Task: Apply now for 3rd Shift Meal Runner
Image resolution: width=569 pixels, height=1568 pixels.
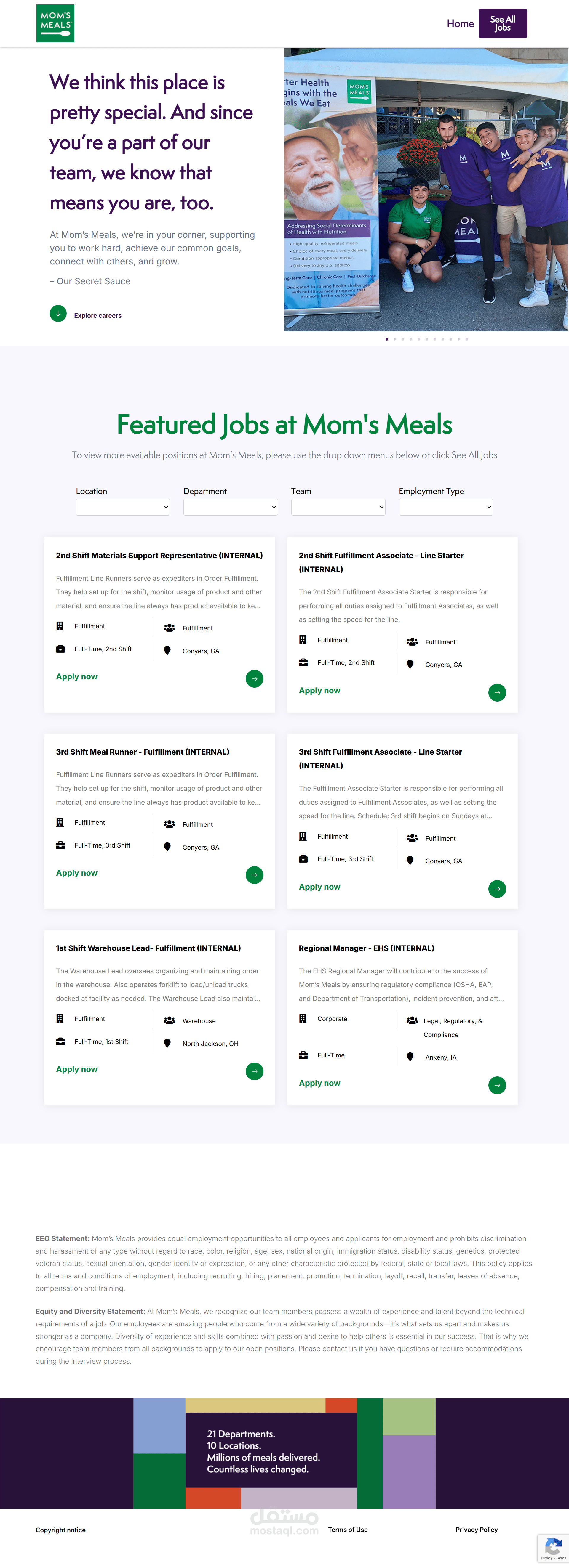Action: (77, 874)
